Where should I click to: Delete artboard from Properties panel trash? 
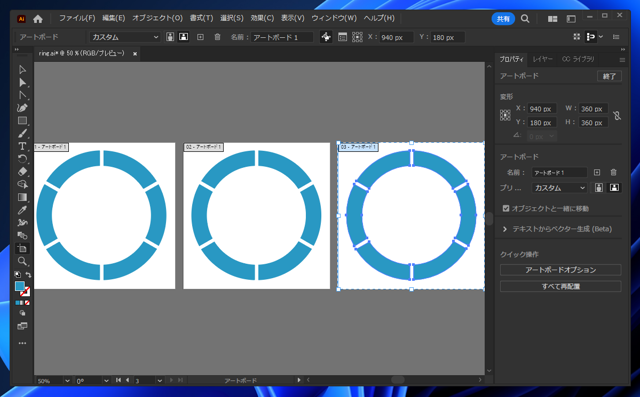613,173
